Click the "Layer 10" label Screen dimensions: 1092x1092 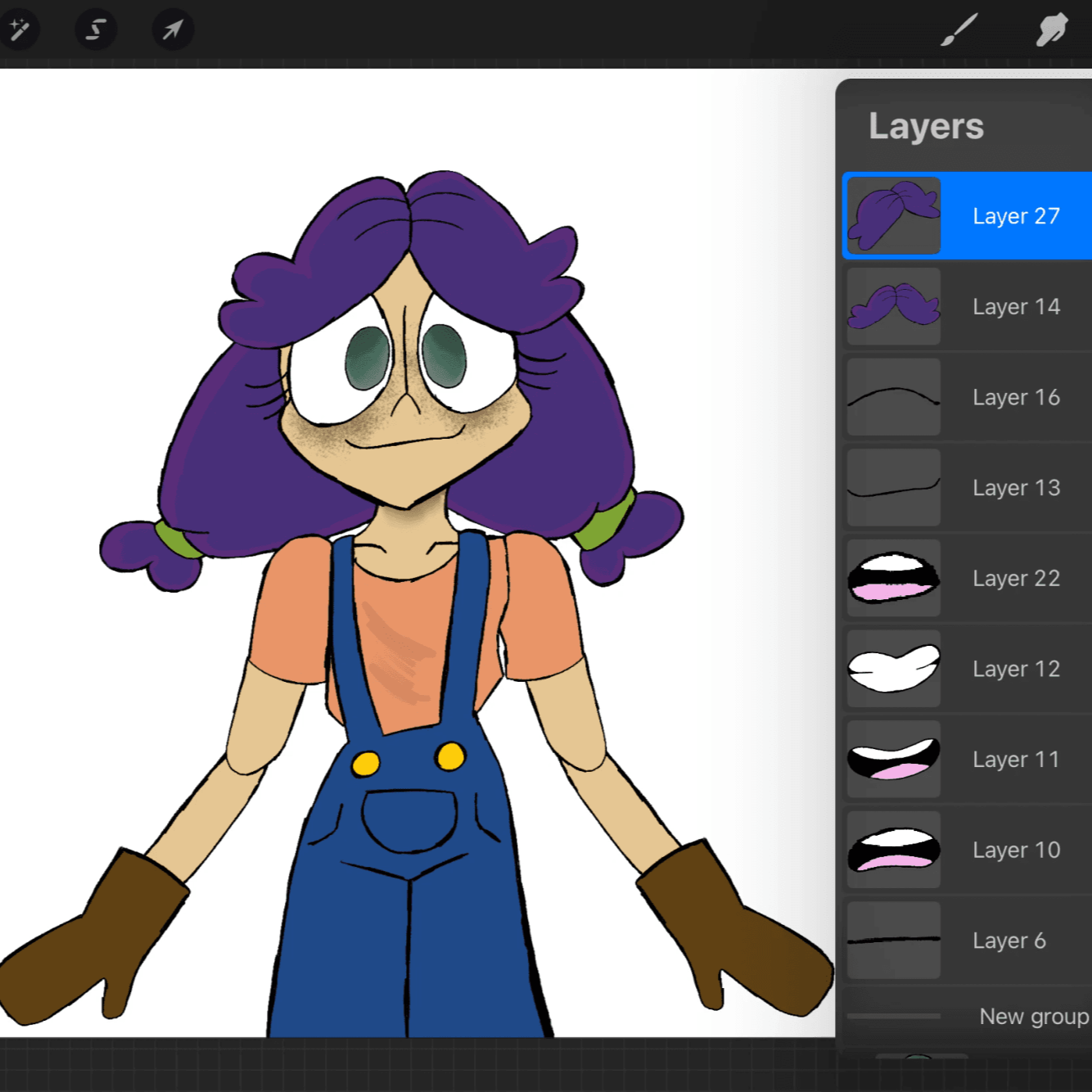point(1016,851)
